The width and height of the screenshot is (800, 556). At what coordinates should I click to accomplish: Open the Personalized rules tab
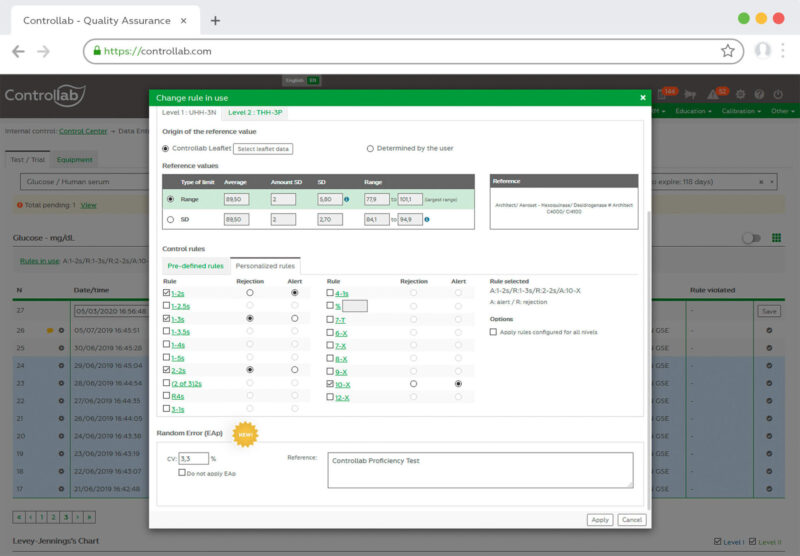[265, 266]
